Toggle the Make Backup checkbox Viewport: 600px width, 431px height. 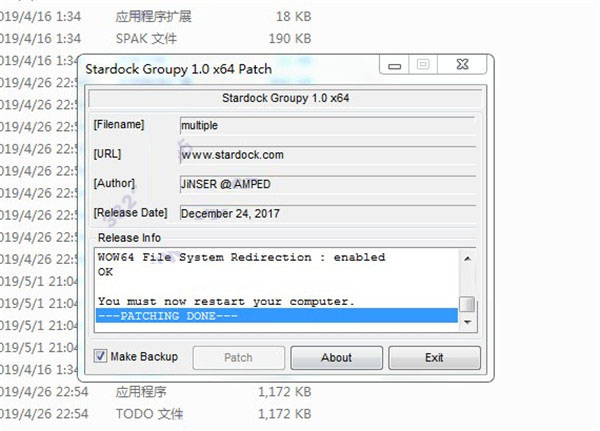100,356
